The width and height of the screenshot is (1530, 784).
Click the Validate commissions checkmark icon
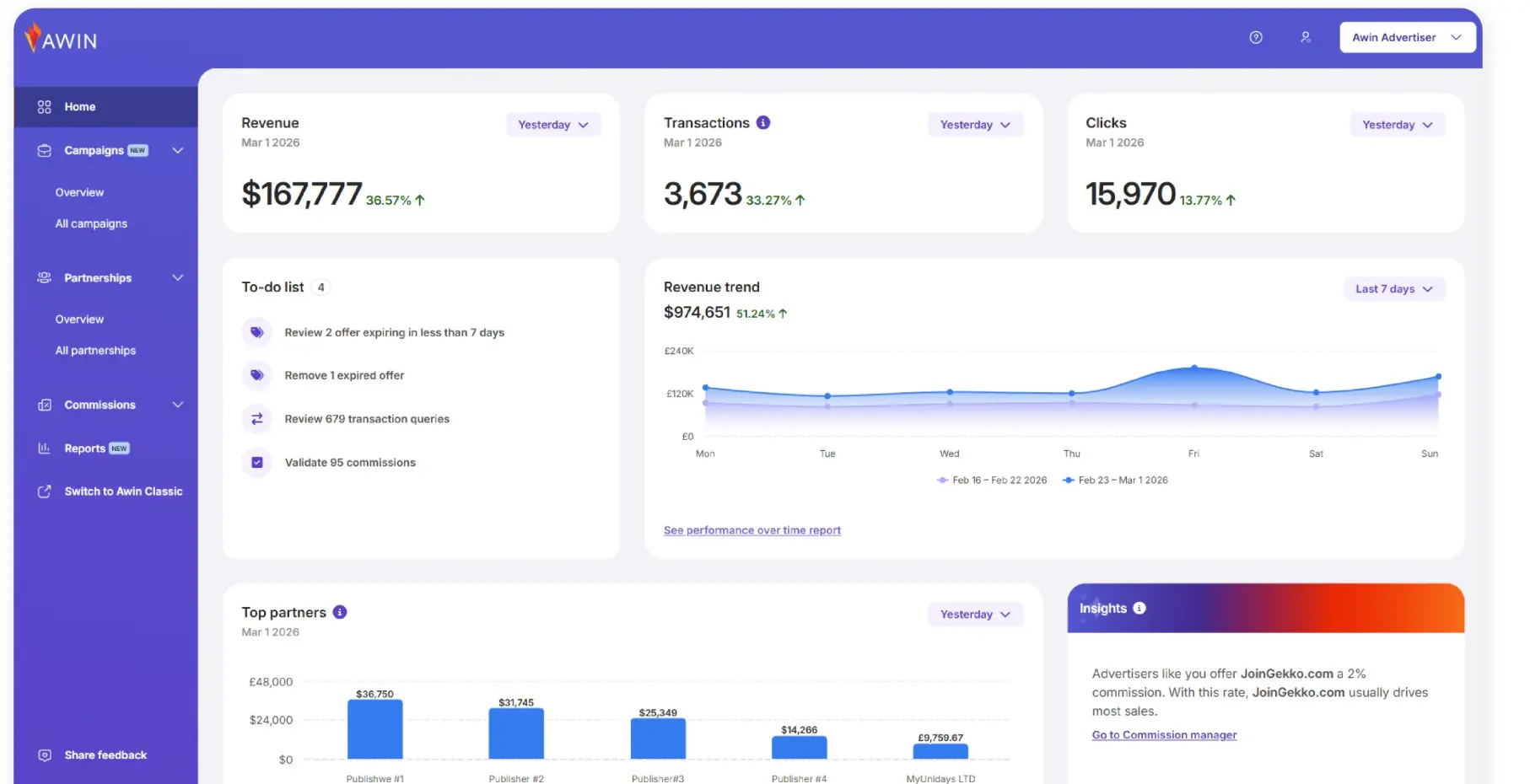[257, 462]
